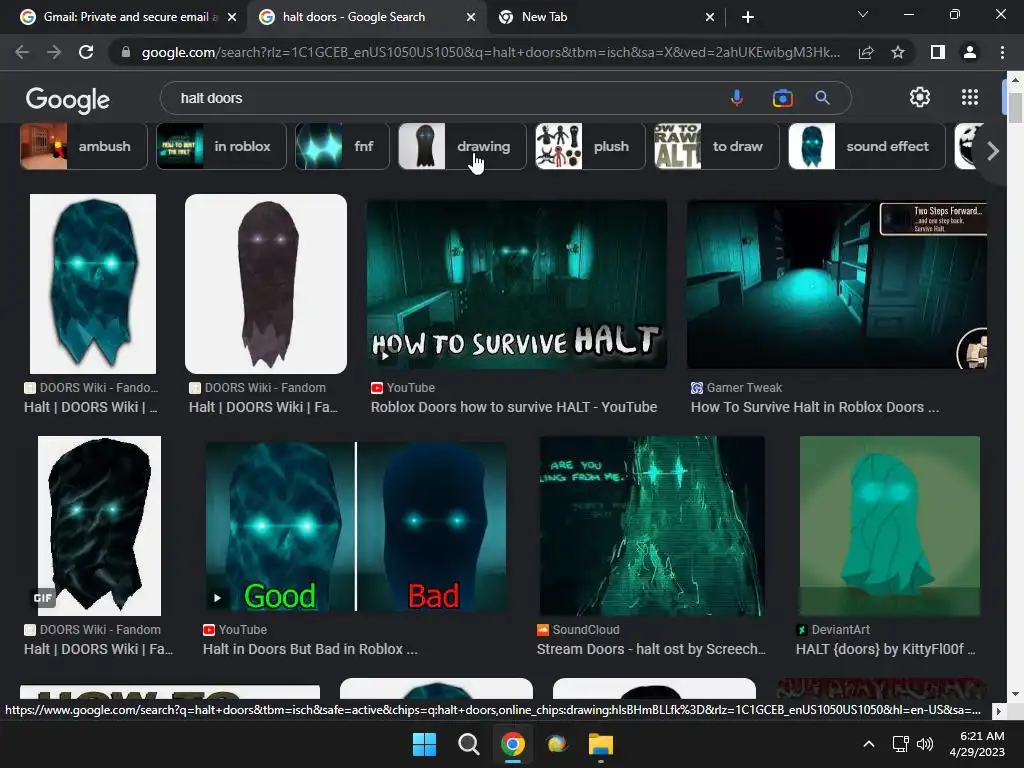Open a new browser tab with plus
Image resolution: width=1024 pixels, height=768 pixels.
(748, 17)
